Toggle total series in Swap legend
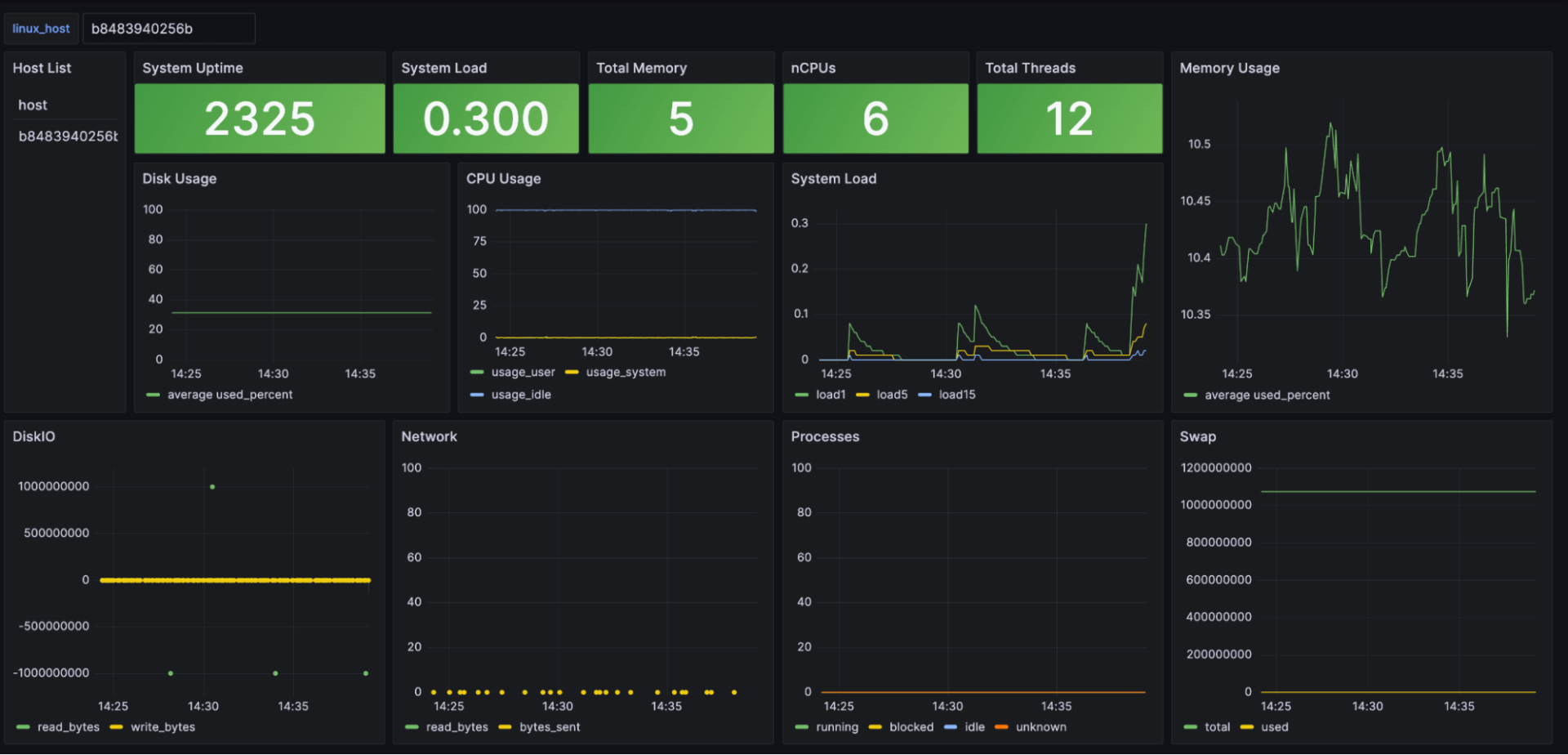Image resolution: width=1568 pixels, height=755 pixels. click(1217, 727)
